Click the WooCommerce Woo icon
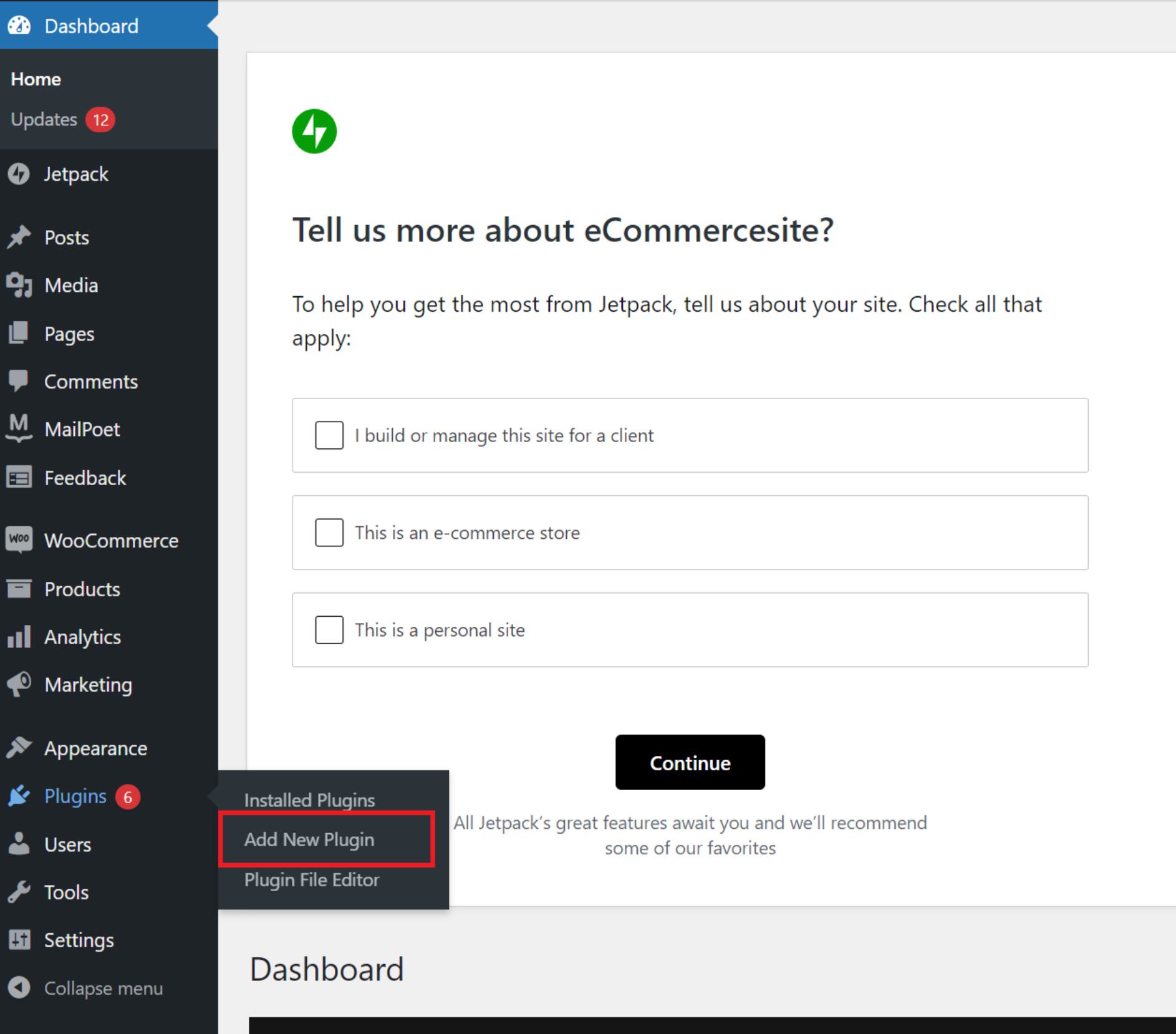The image size is (1176, 1034). coord(19,540)
